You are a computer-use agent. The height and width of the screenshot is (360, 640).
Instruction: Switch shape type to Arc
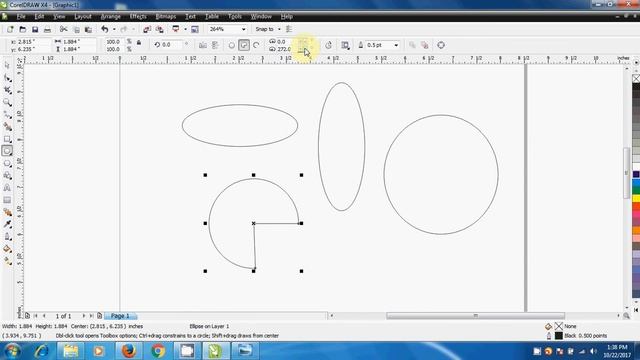tap(256, 45)
